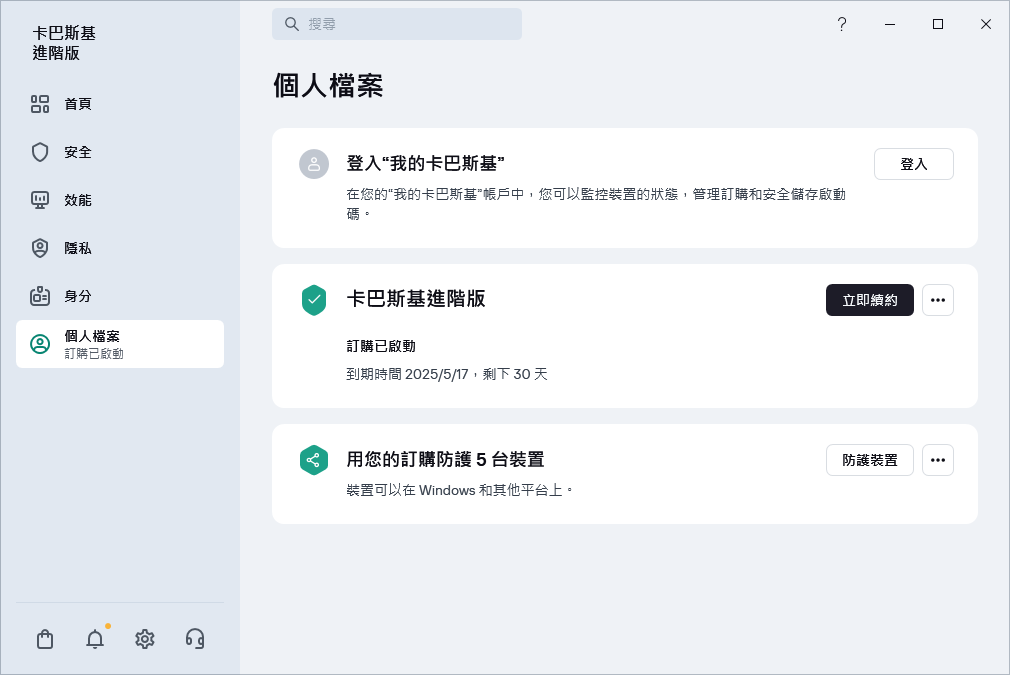The image size is (1010, 675).
Task: Click the share icon beside 用您的訂購防護
Action: pyautogui.click(x=314, y=460)
